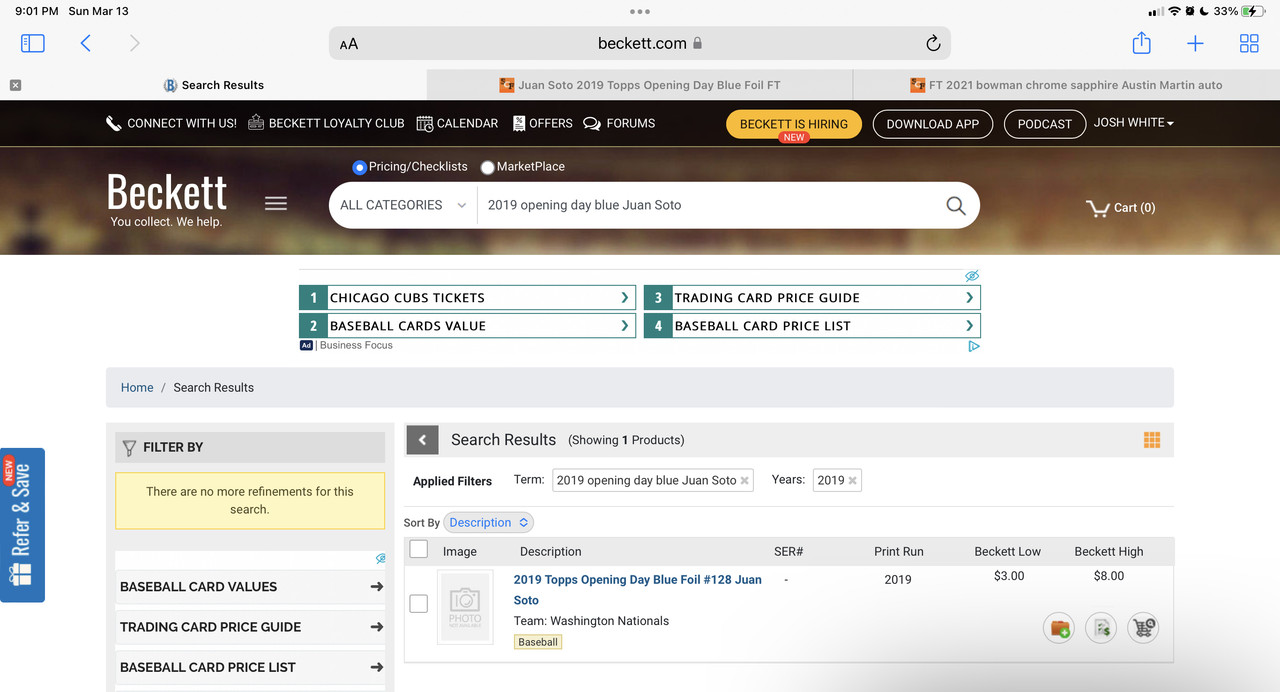Open sidebar Trading Card Price Guide arrow link

(x=250, y=627)
